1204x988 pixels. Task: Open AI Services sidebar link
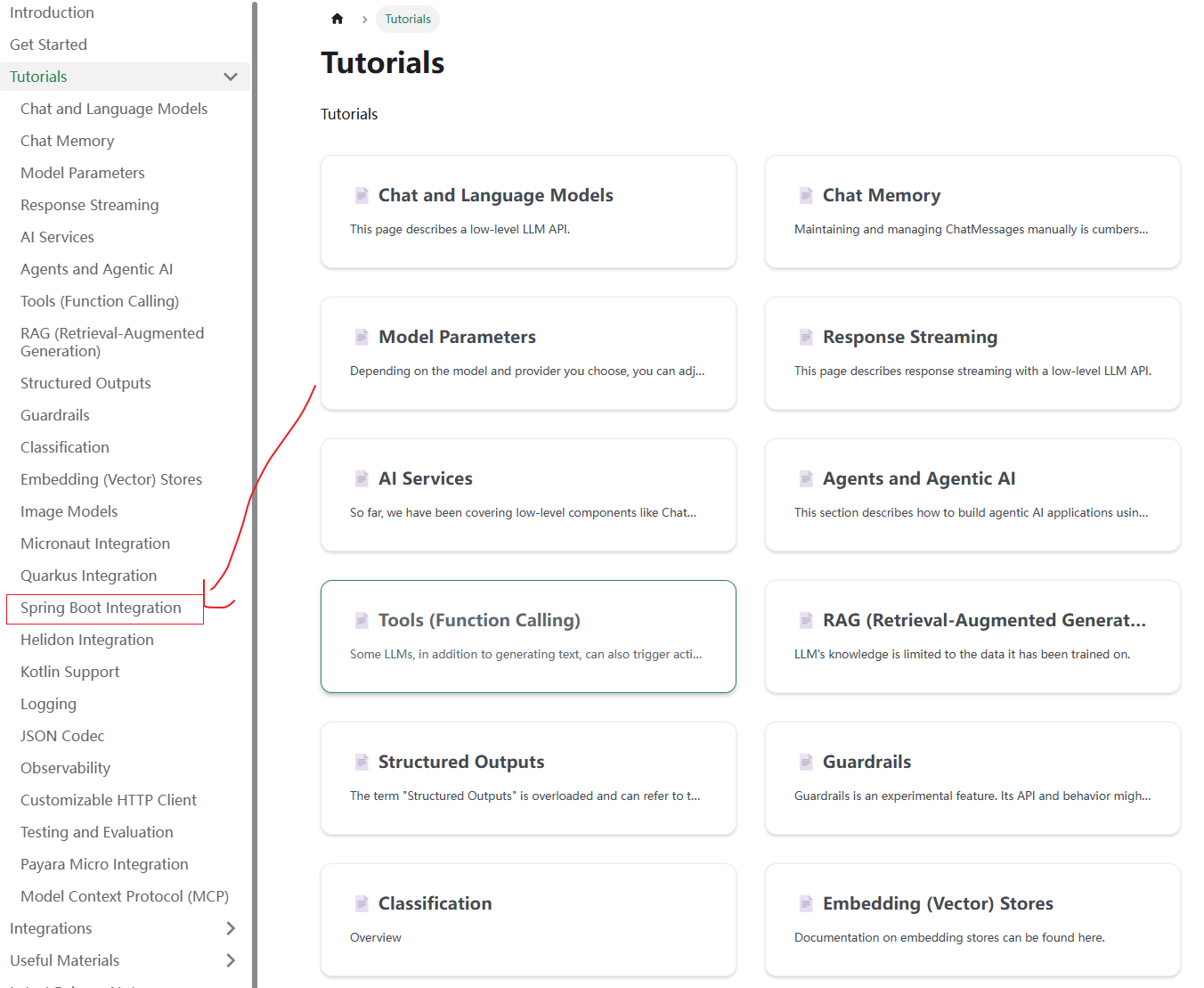(57, 237)
